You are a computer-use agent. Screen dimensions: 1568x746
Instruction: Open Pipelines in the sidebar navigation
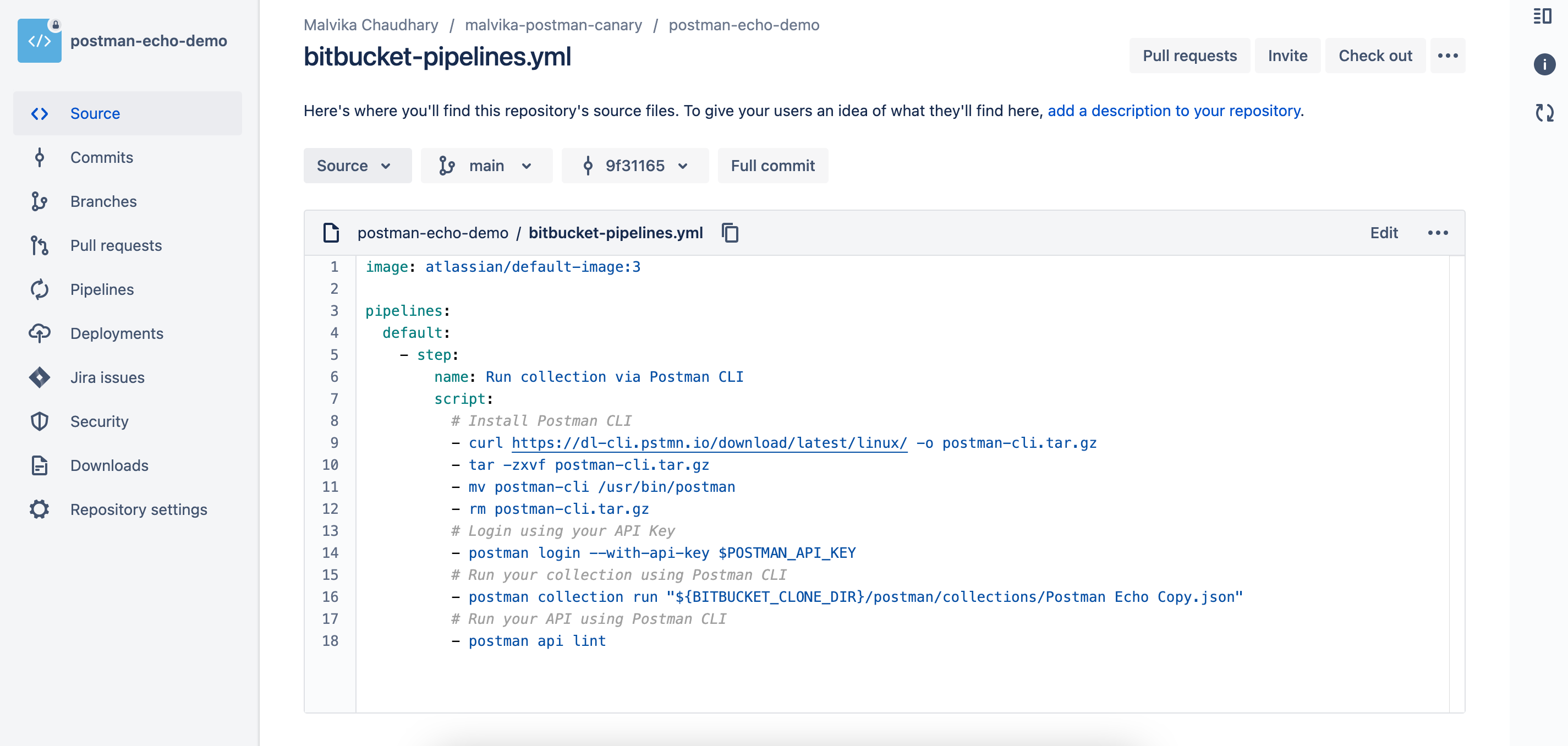coord(128,289)
